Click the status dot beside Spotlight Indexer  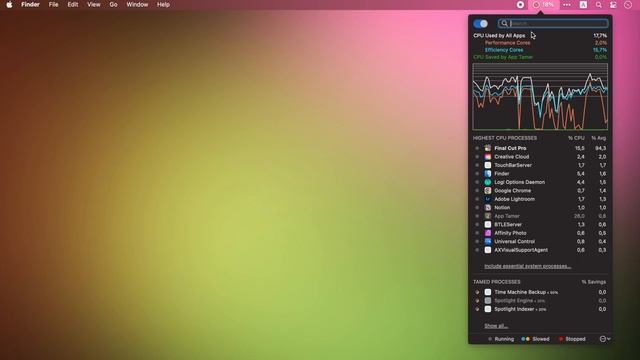pos(477,309)
